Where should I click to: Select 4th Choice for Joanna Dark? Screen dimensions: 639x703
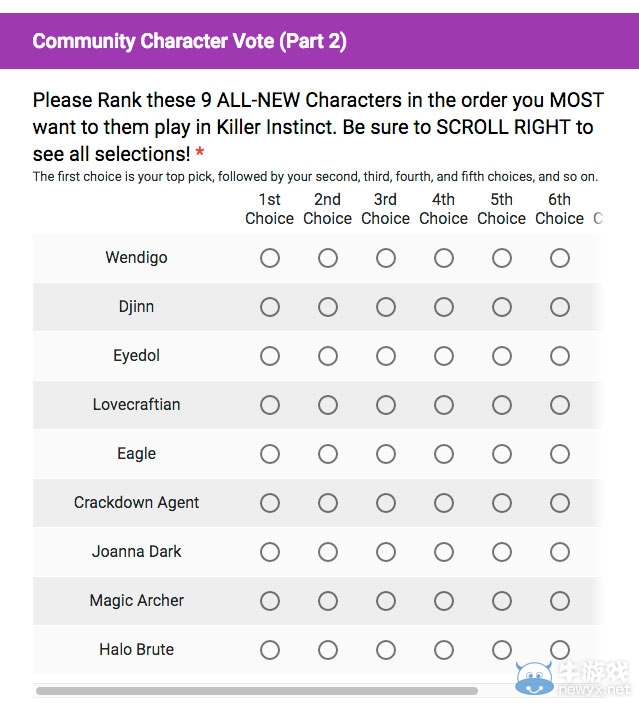click(x=443, y=552)
